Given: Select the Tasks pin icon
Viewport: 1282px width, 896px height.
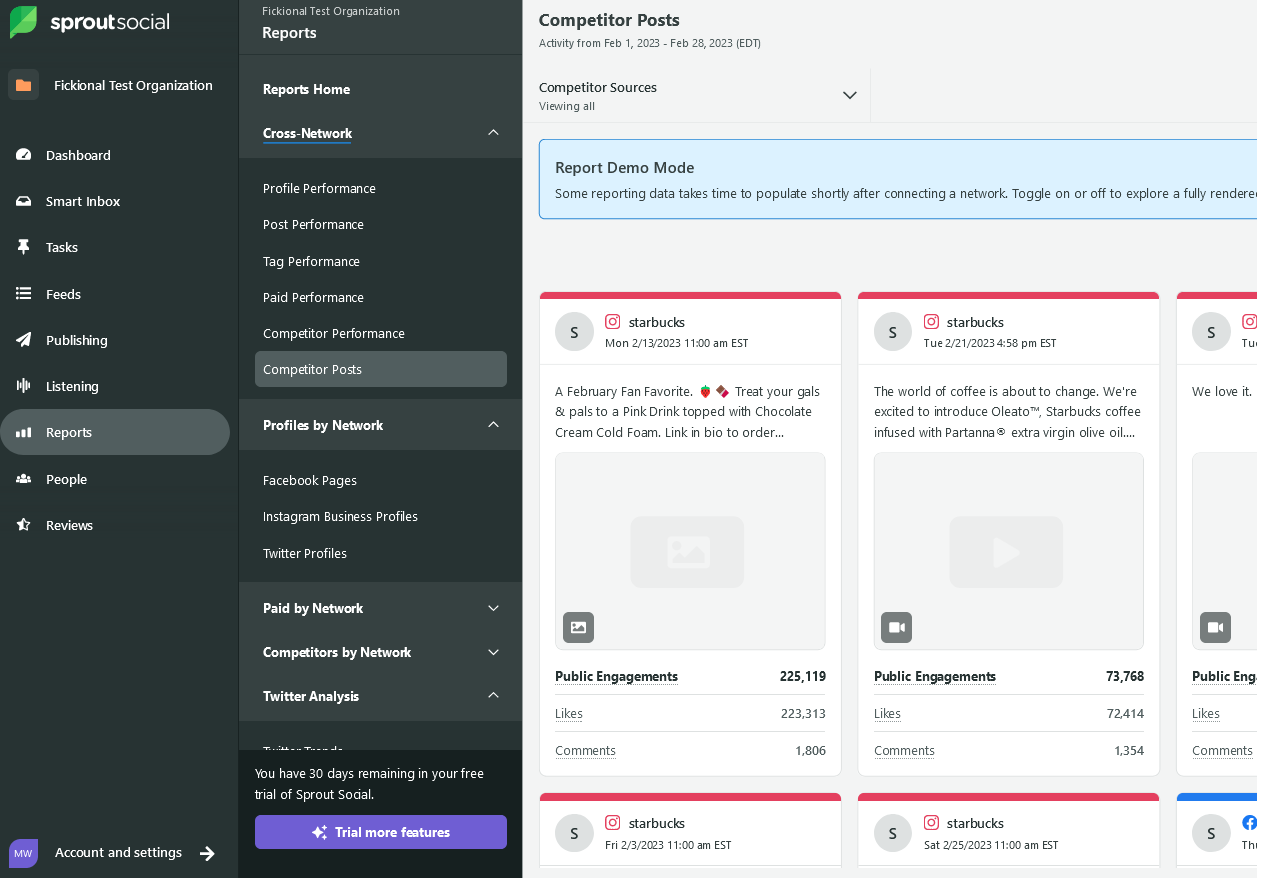Looking at the screenshot, I should point(24,247).
